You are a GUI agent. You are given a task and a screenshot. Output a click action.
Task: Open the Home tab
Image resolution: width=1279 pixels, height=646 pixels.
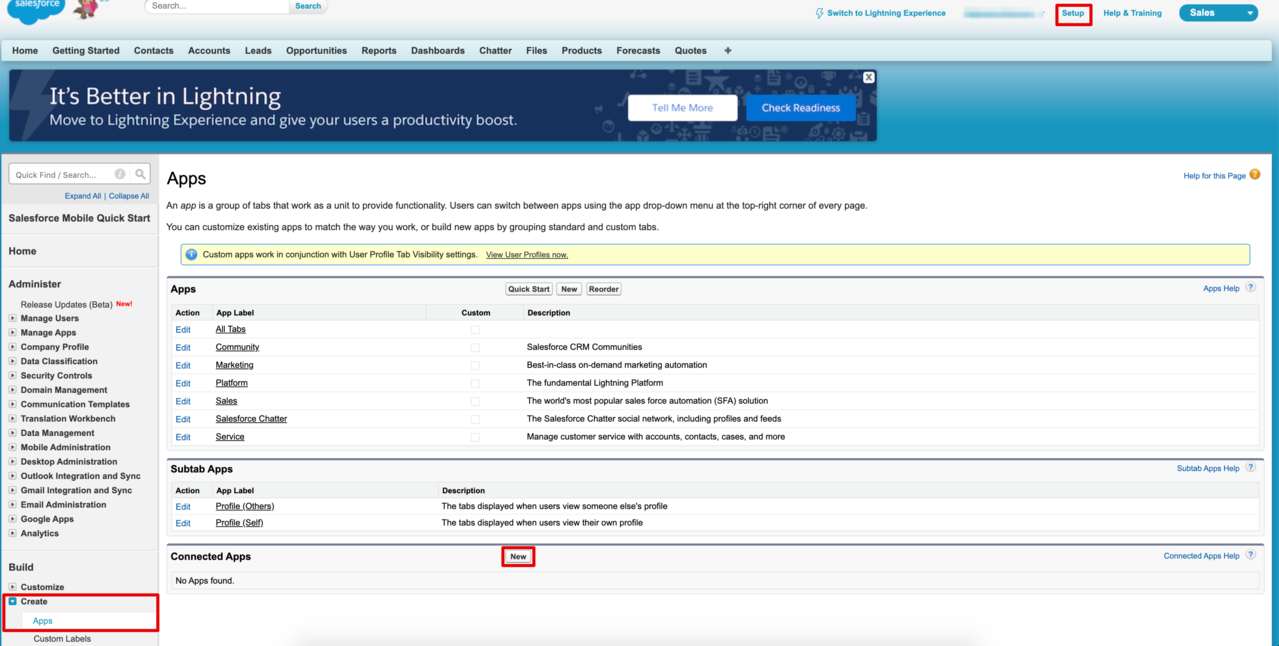(25, 50)
